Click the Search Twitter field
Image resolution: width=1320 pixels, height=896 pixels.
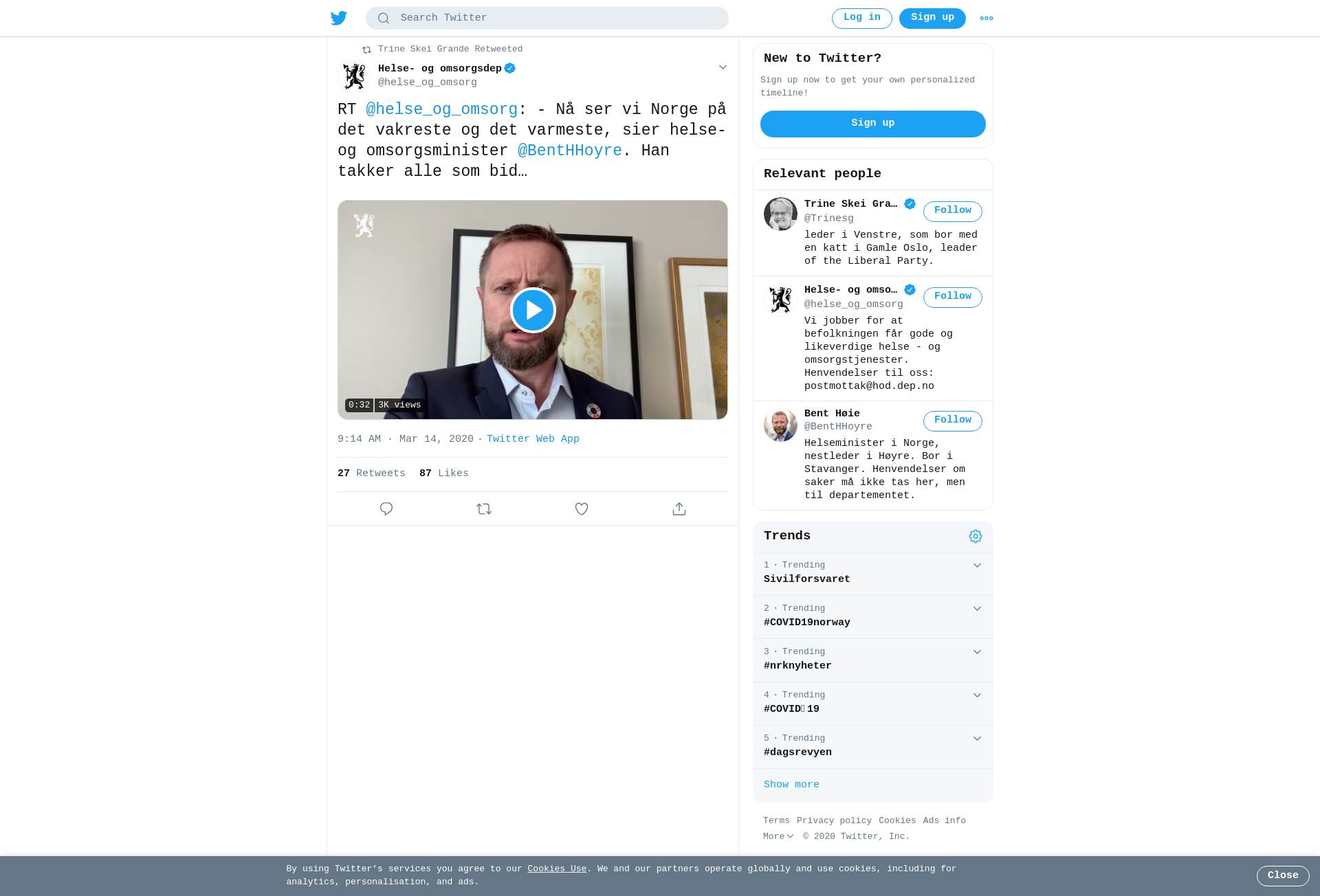click(x=547, y=18)
